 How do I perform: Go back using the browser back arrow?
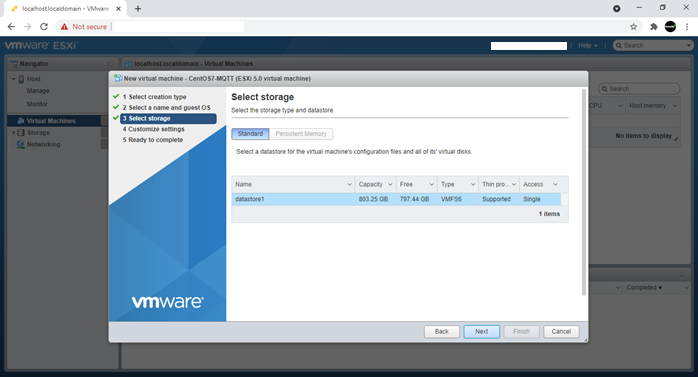[11, 27]
